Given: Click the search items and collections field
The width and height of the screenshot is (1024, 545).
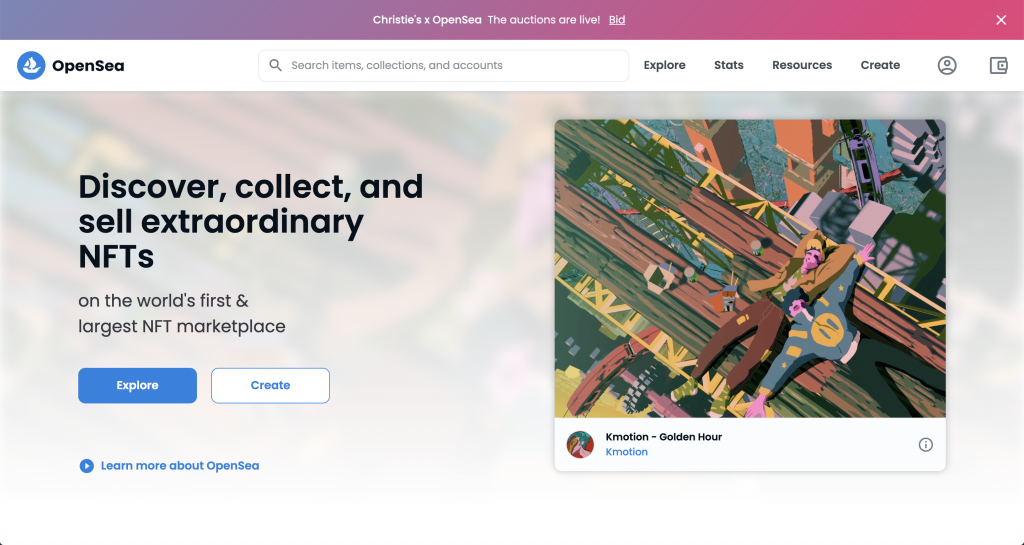Looking at the screenshot, I should point(443,65).
